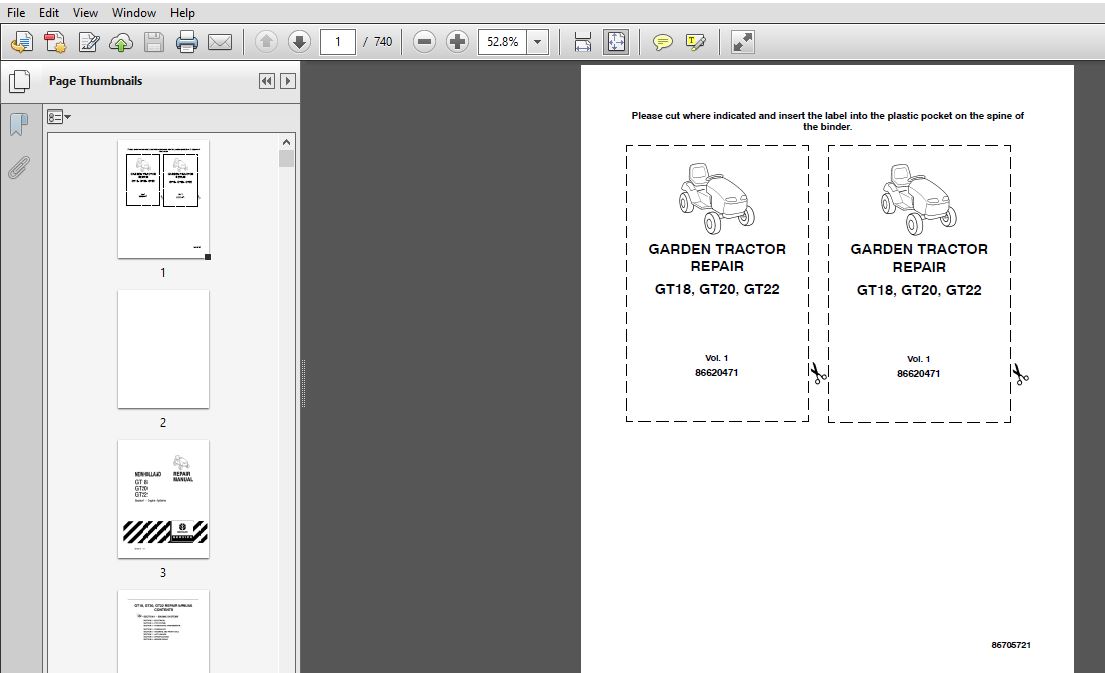Viewport: 1105px width, 673px height.
Task: Open the zoom level dropdown arrow
Action: [538, 42]
